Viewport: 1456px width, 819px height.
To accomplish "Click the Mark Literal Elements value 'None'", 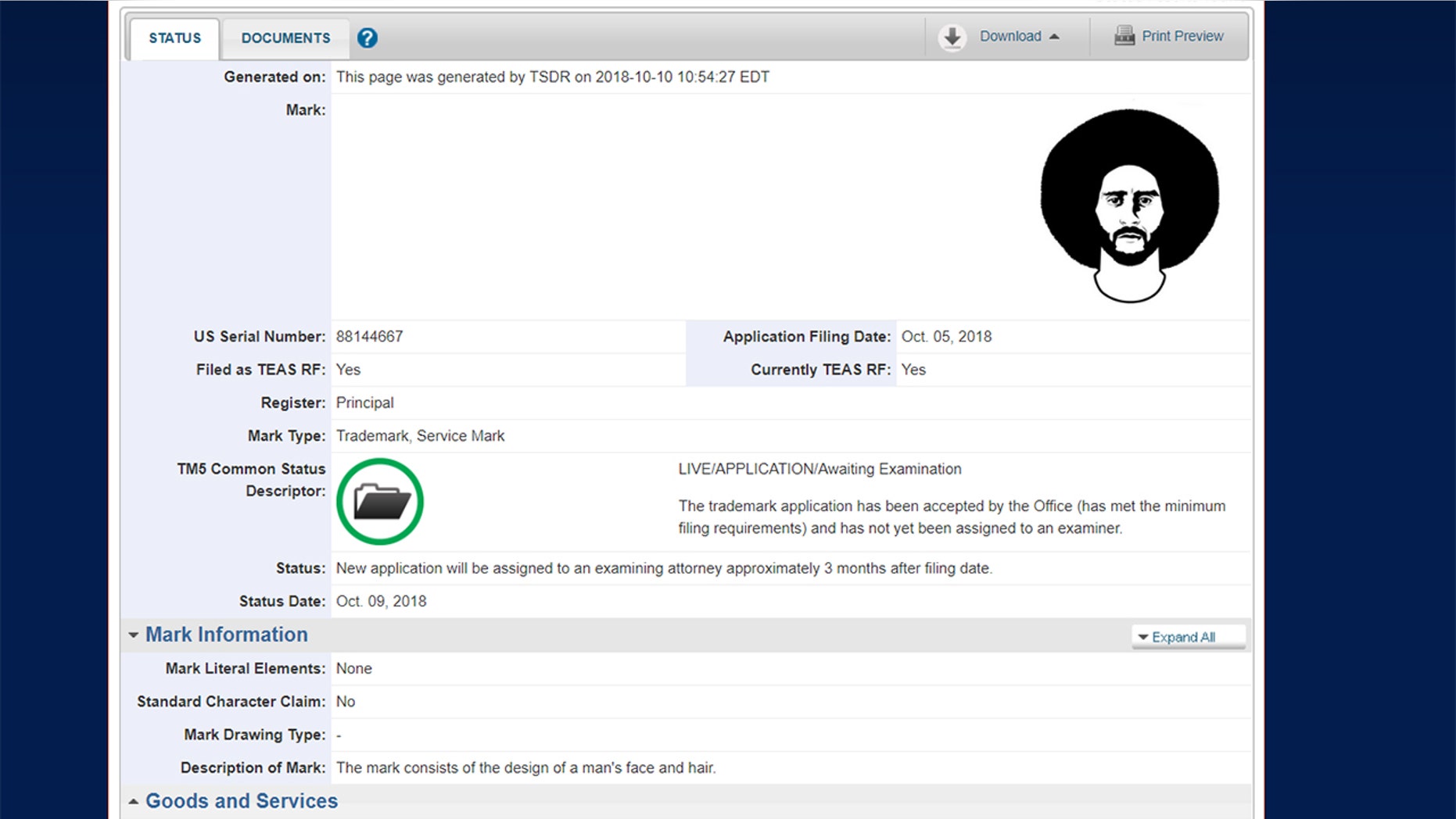I will tap(353, 669).
